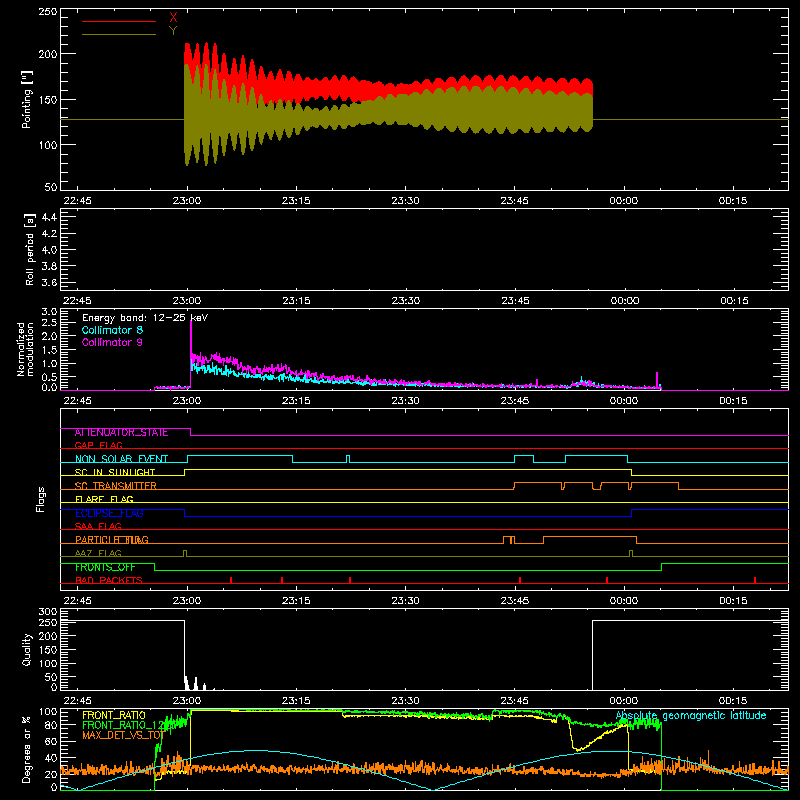Click the vertical Flags axis label
Screen dimensions: 800x800
pos(41,499)
